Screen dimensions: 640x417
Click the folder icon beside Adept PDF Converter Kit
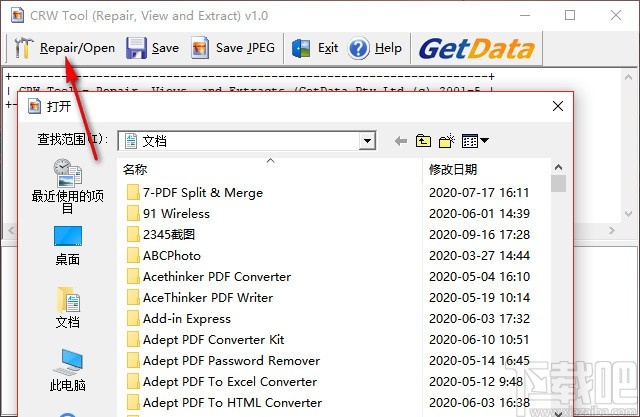(x=133, y=339)
